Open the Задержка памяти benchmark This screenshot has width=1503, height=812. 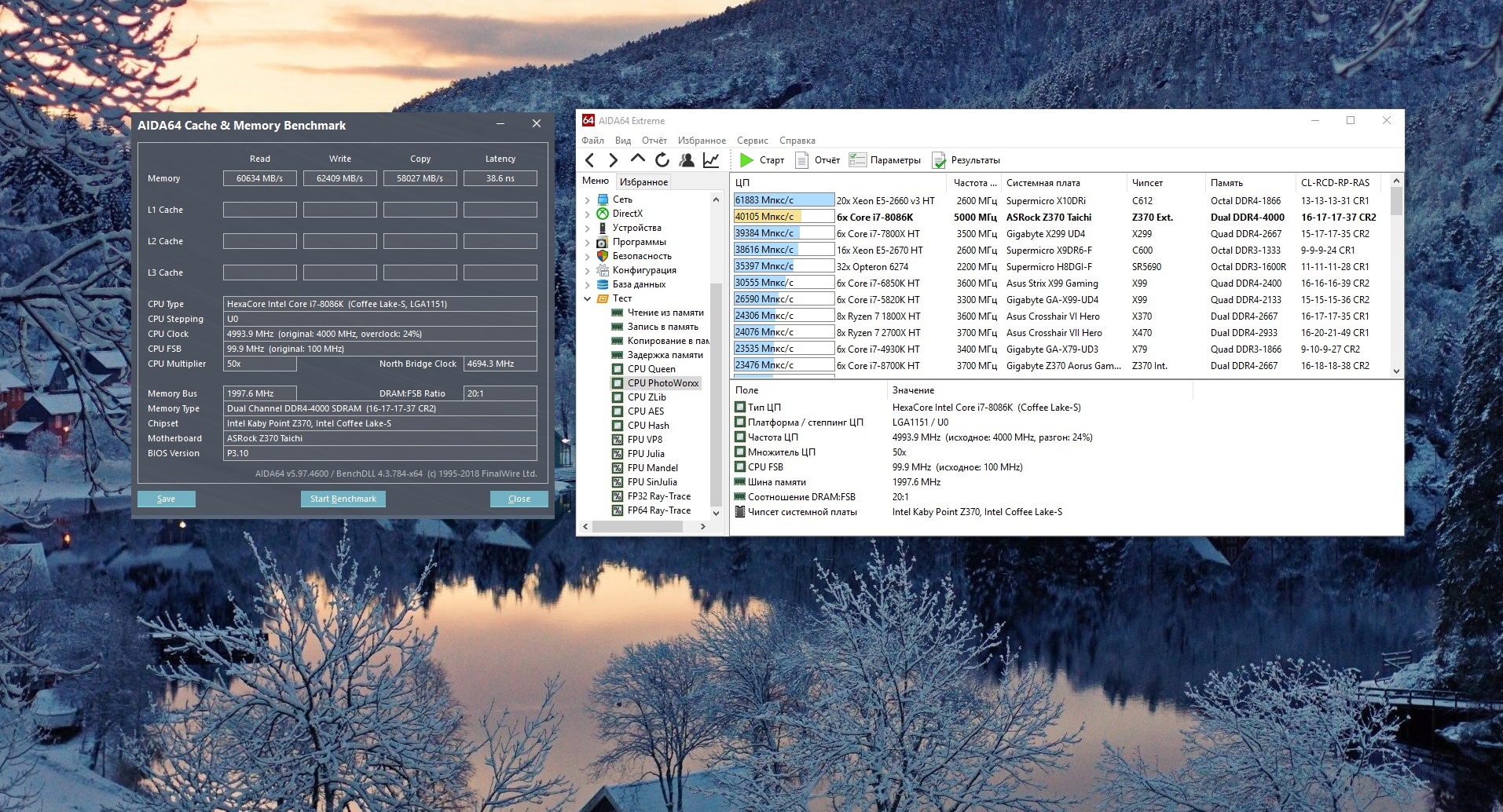tap(665, 355)
